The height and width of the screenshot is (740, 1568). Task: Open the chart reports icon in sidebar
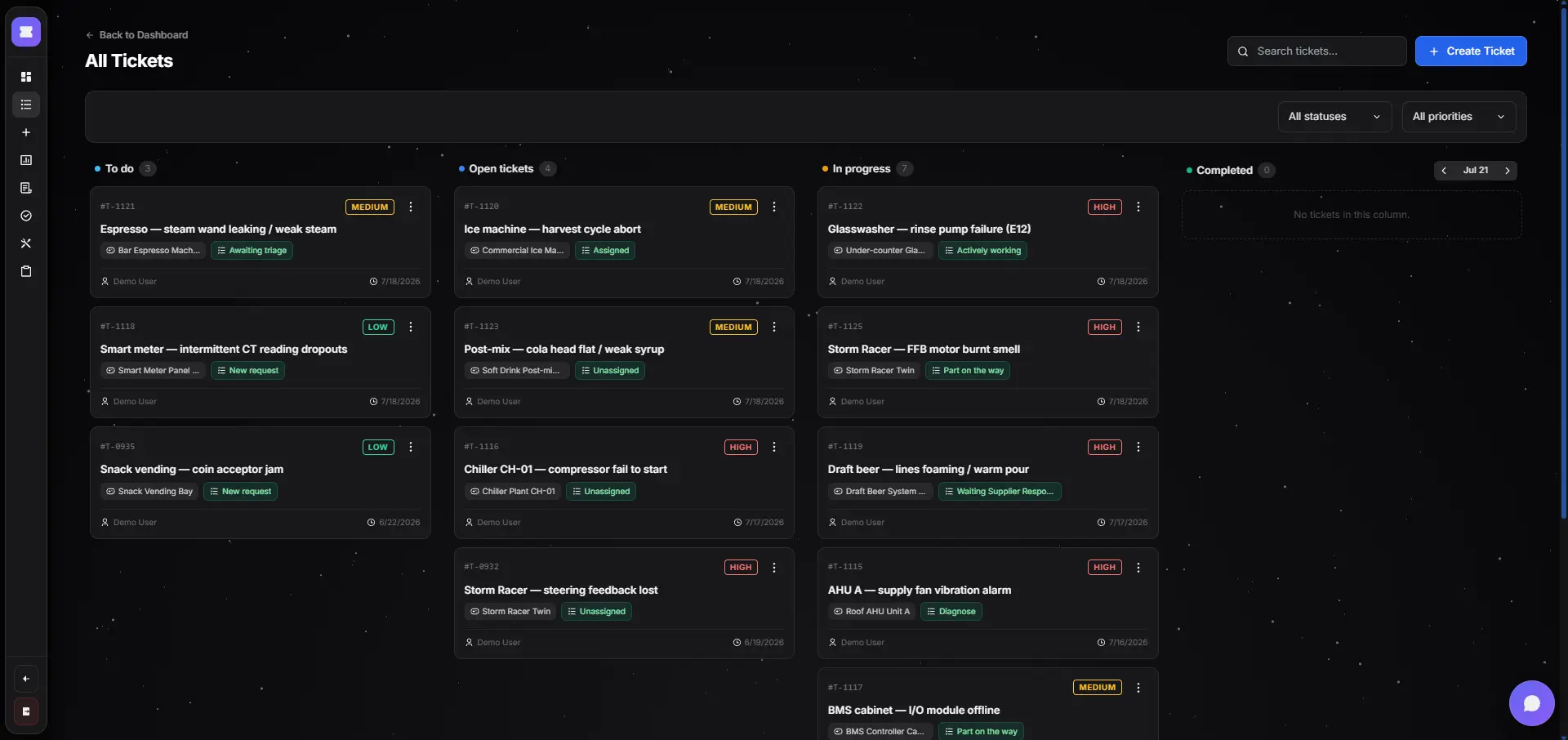(x=26, y=160)
